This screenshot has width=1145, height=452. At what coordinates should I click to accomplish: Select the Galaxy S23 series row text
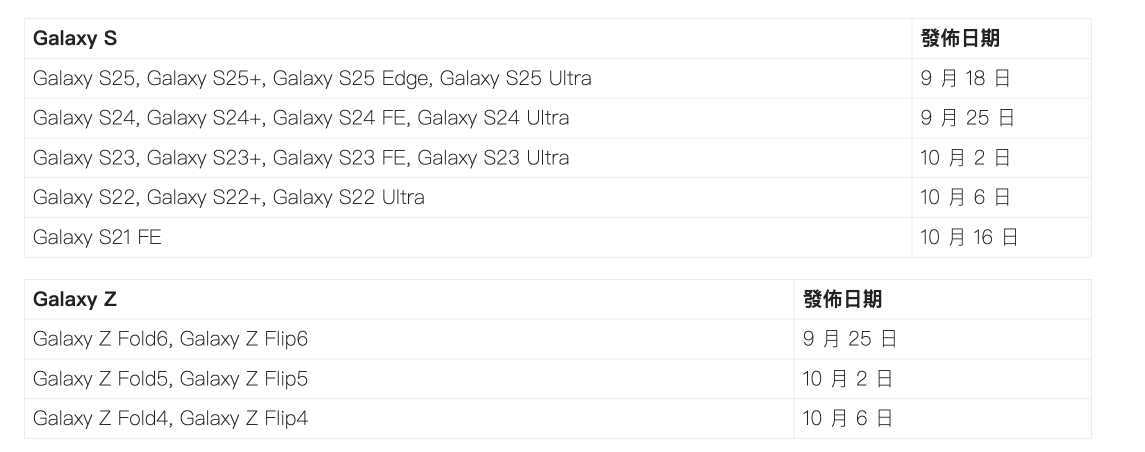(x=301, y=158)
